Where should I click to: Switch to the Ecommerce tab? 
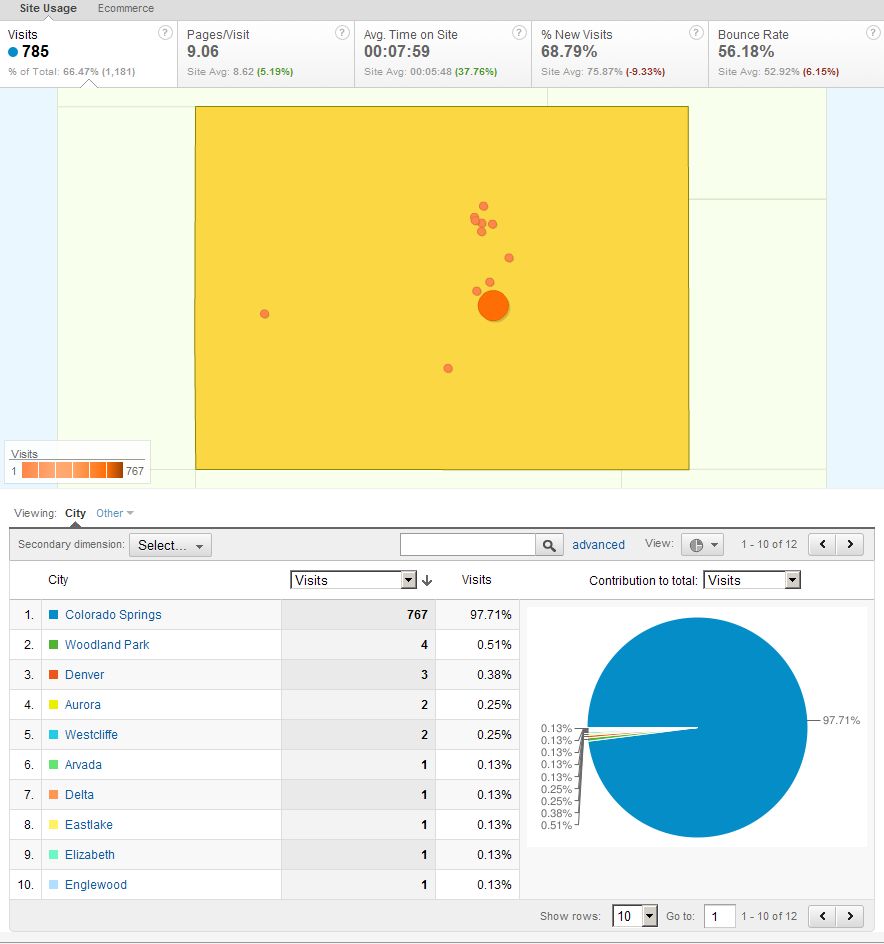coord(126,8)
